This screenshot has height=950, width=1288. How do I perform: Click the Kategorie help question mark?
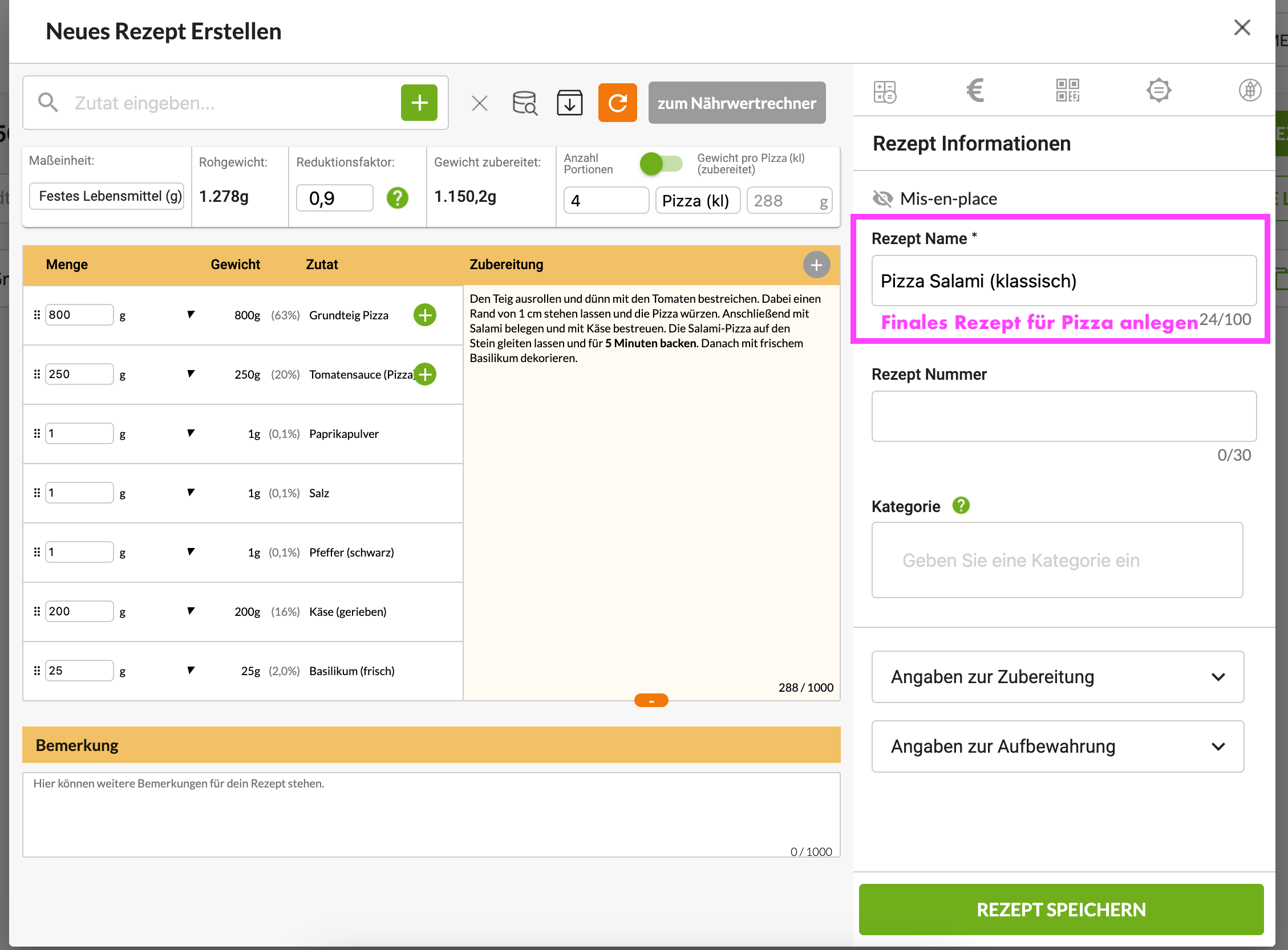(961, 505)
